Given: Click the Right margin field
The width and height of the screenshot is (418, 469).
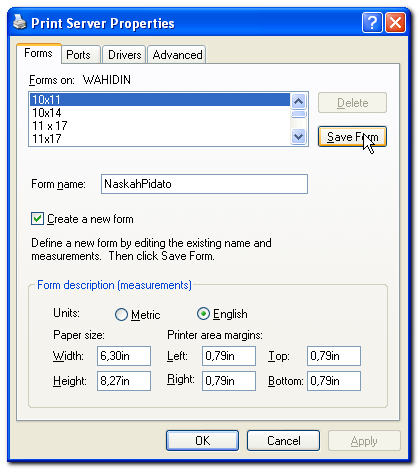Looking at the screenshot, I should [229, 381].
